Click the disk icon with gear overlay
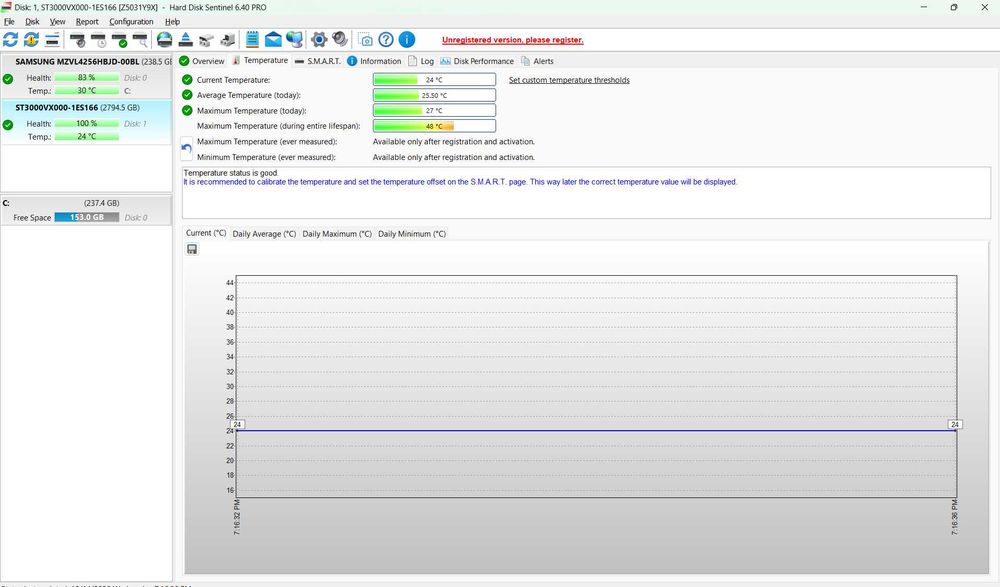The width and height of the screenshot is (1000, 587). [x=78, y=40]
